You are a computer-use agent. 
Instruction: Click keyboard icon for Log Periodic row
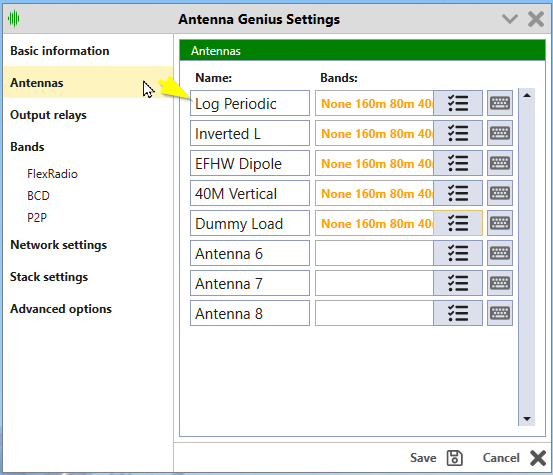point(500,103)
